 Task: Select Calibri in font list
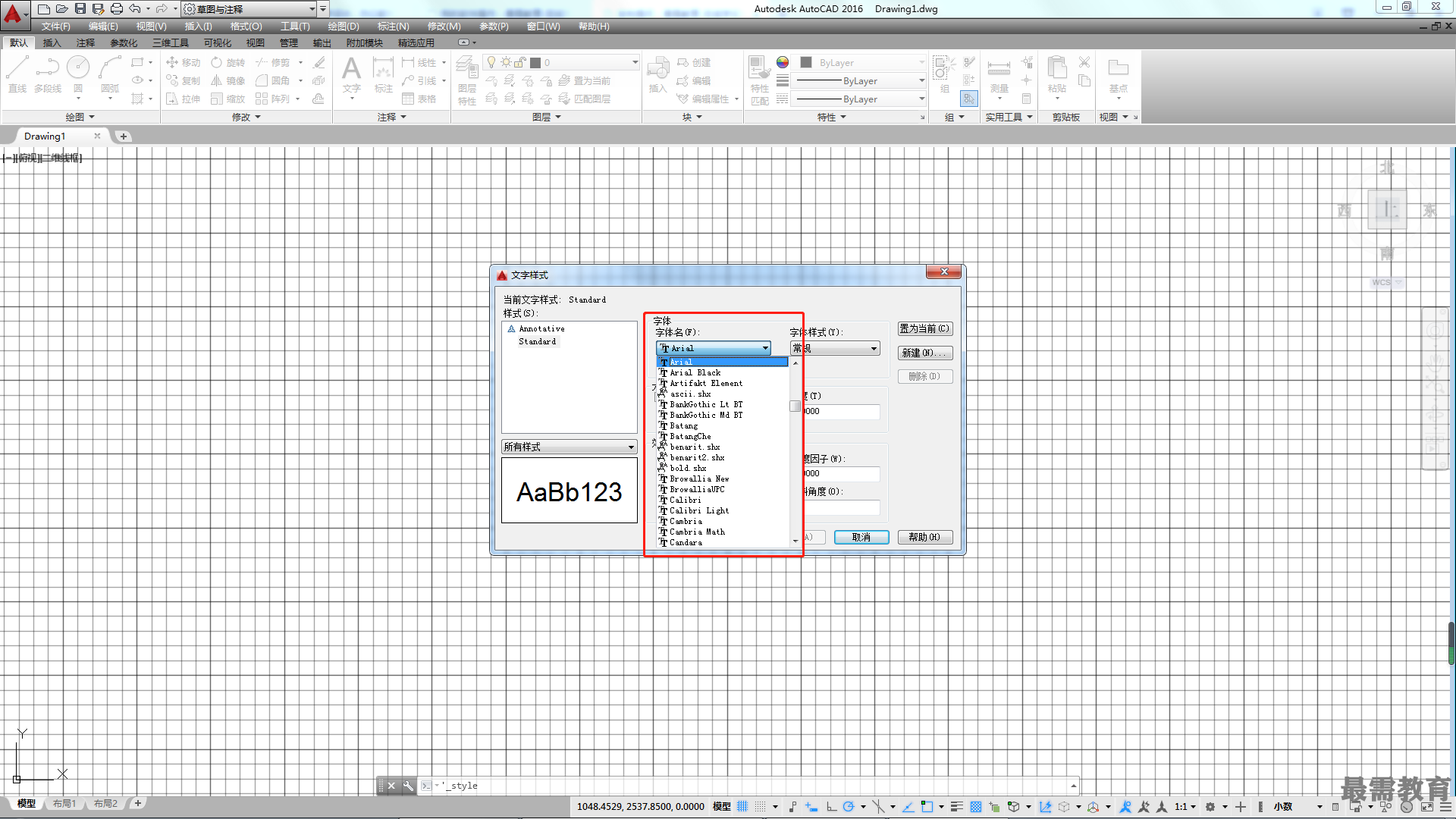click(x=723, y=500)
